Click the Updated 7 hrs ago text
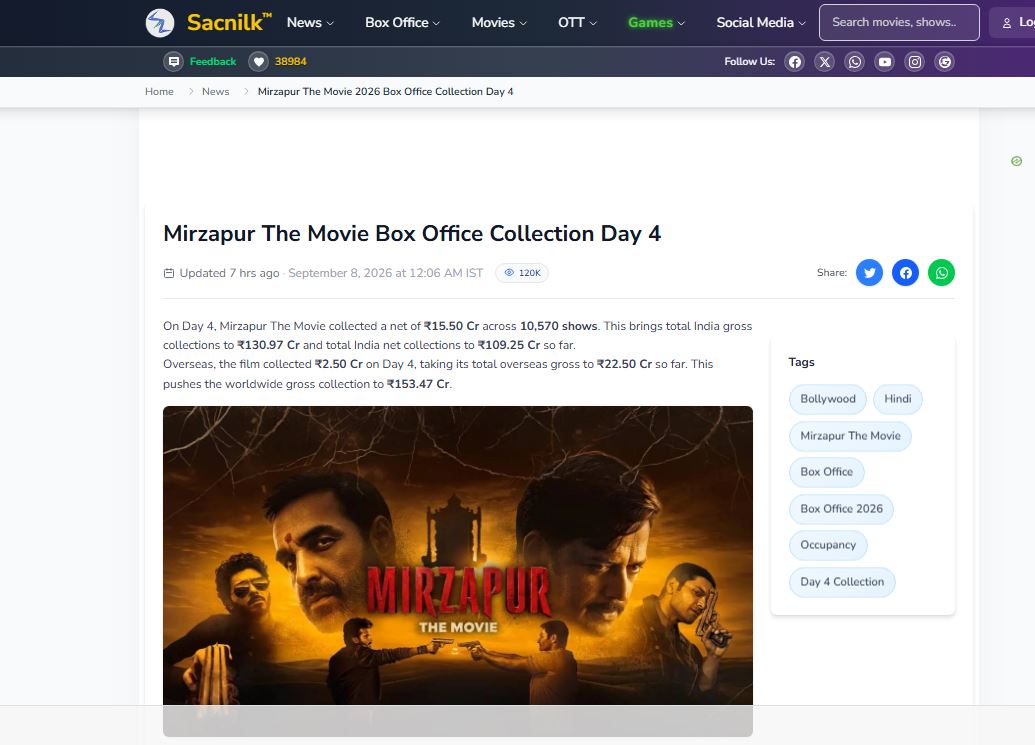1035x745 pixels. click(230, 273)
